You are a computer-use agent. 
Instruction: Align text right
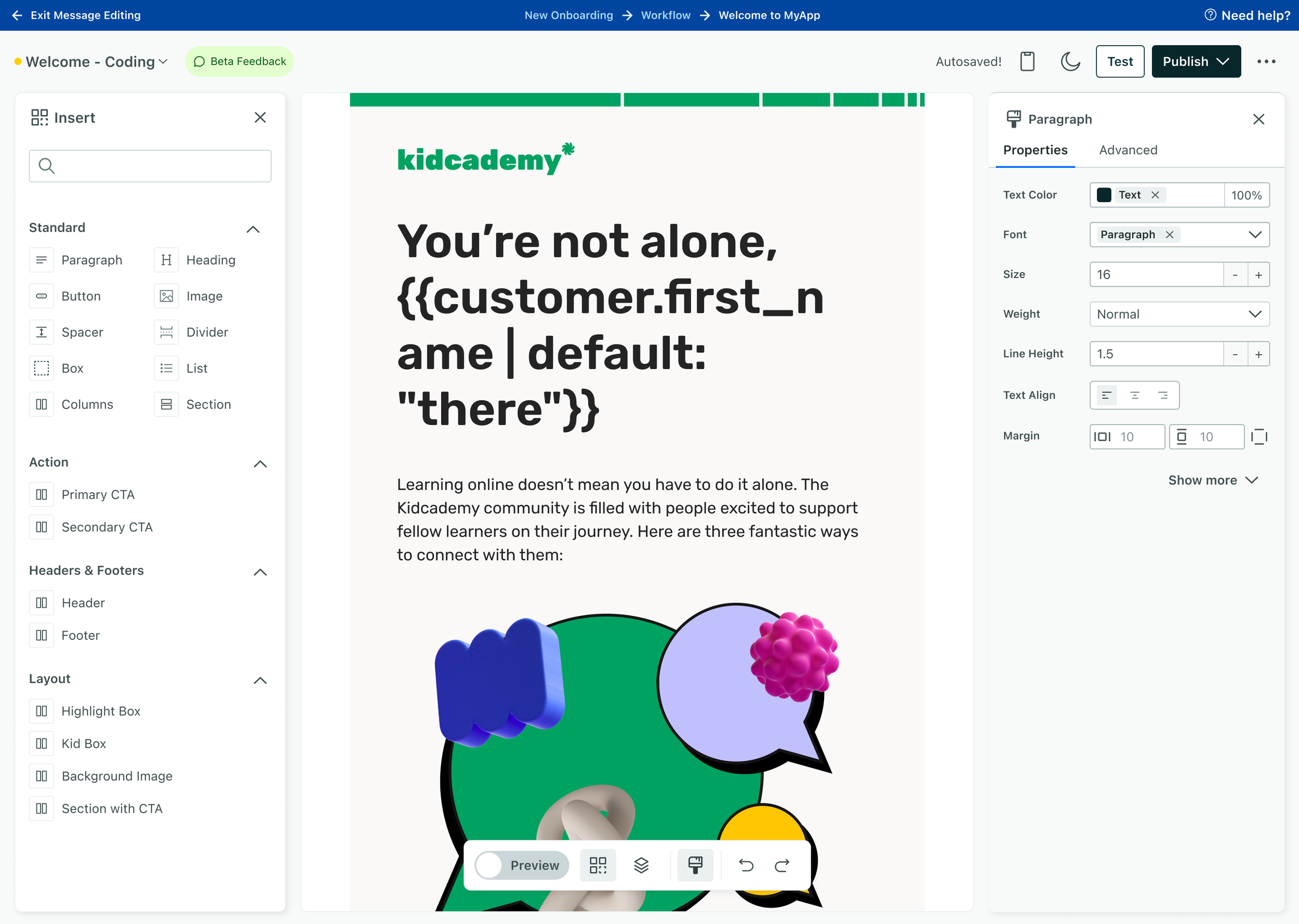coord(1163,395)
